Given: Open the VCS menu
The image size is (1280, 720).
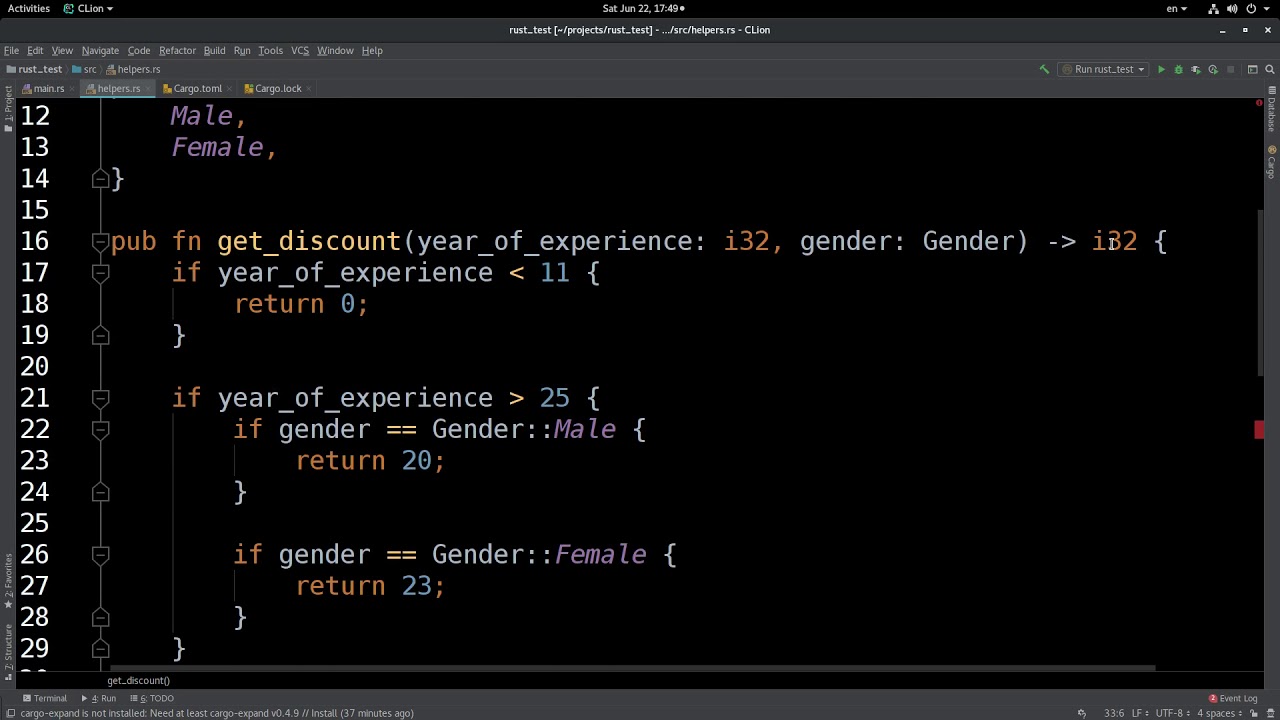Looking at the screenshot, I should point(300,50).
